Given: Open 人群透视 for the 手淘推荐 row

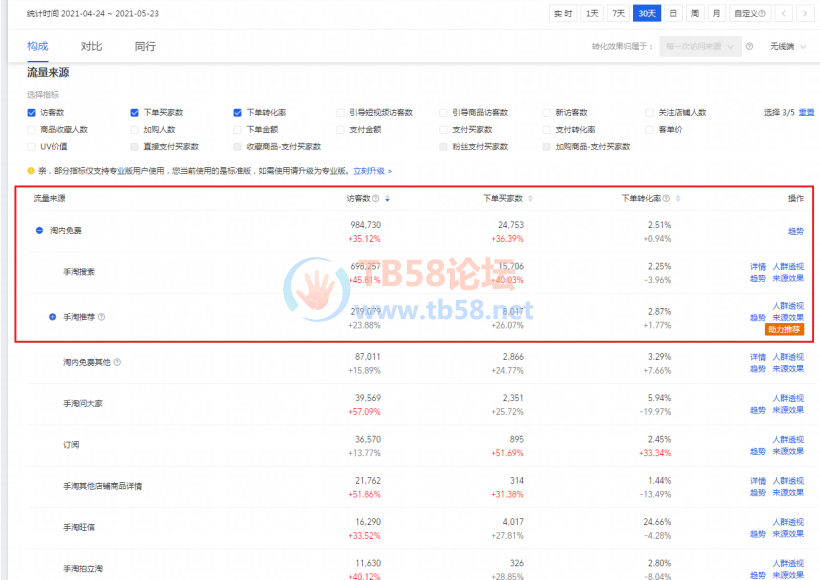Looking at the screenshot, I should click(x=788, y=306).
